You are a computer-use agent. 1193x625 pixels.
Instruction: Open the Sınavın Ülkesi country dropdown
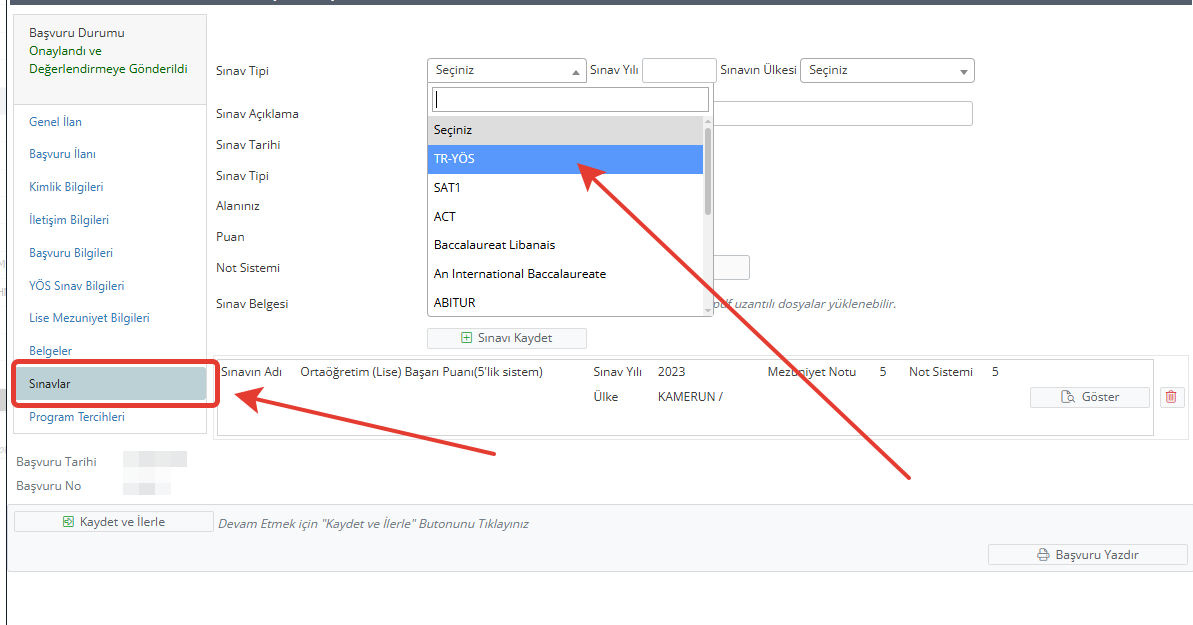point(887,71)
